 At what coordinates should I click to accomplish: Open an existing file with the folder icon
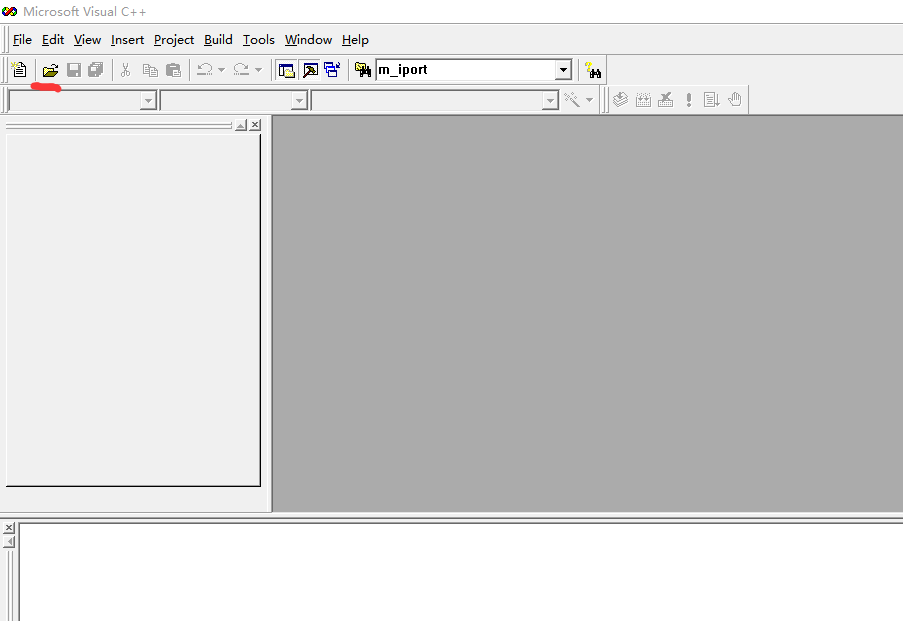pos(48,69)
